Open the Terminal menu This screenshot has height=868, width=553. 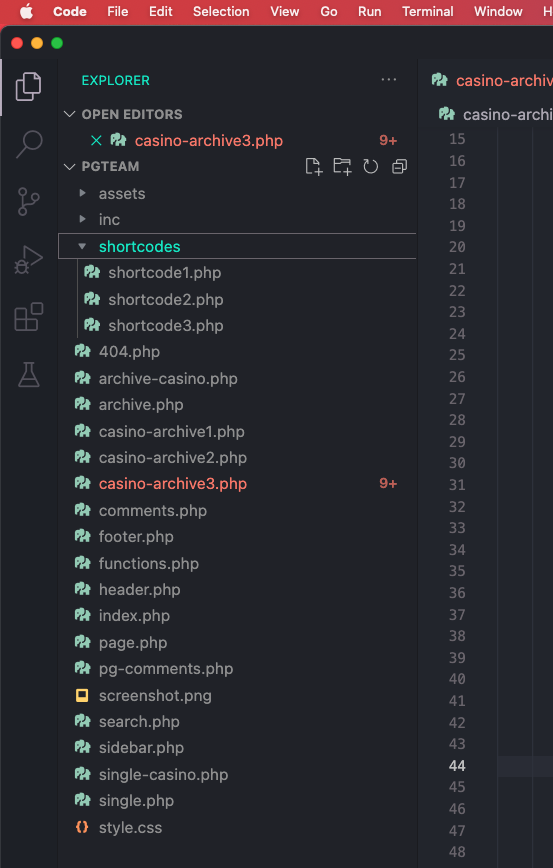pos(427,12)
